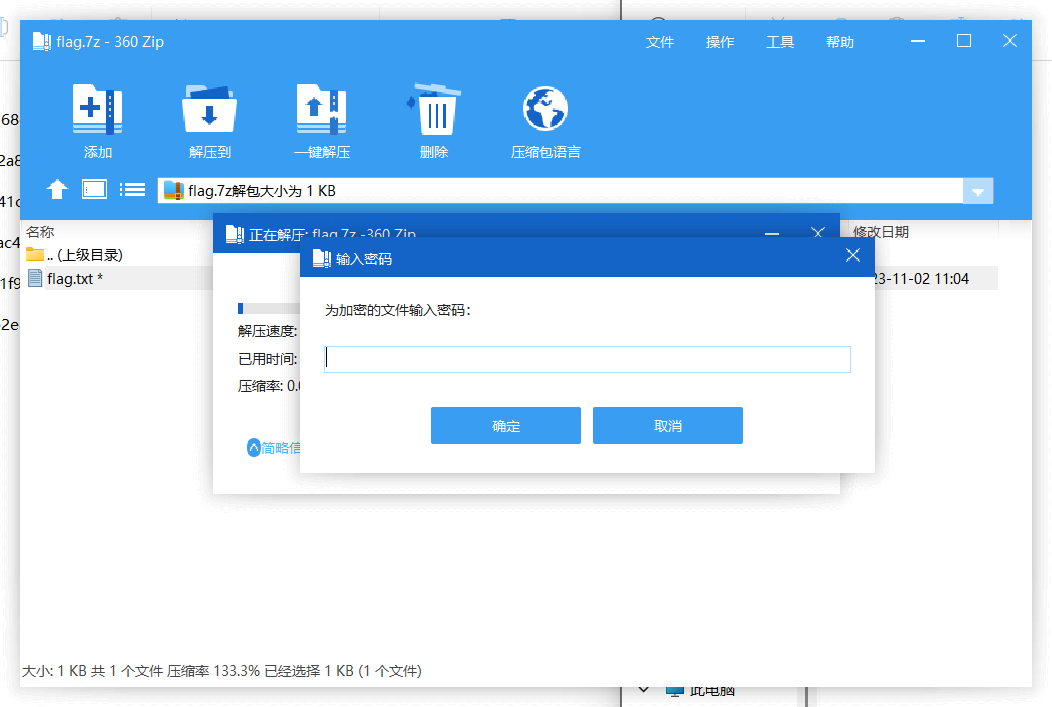Switch to list view icon

pos(132,189)
